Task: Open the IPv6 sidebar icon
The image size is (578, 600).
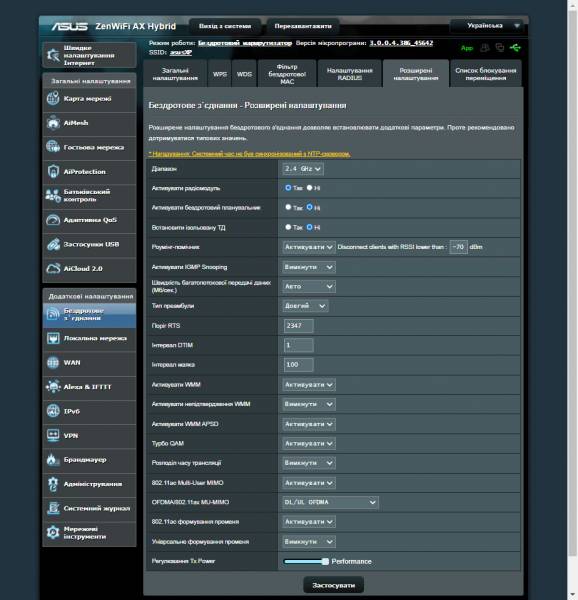Action: [53, 411]
